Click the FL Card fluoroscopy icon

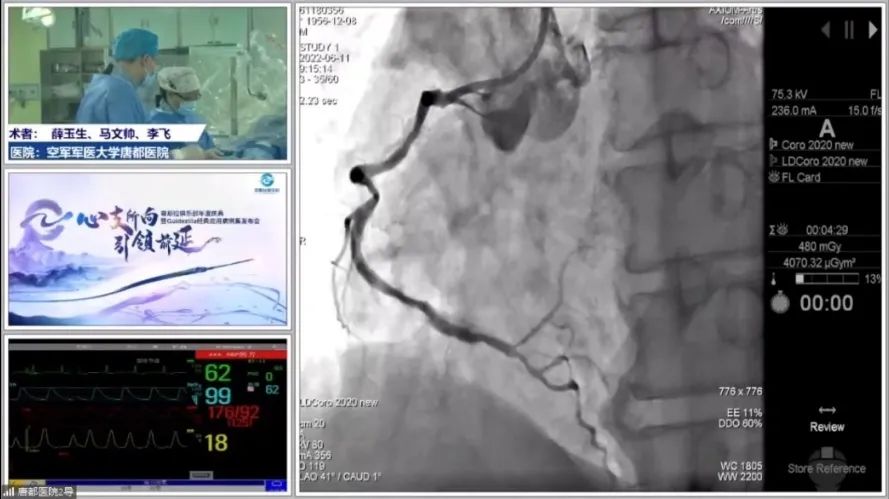tap(774, 177)
